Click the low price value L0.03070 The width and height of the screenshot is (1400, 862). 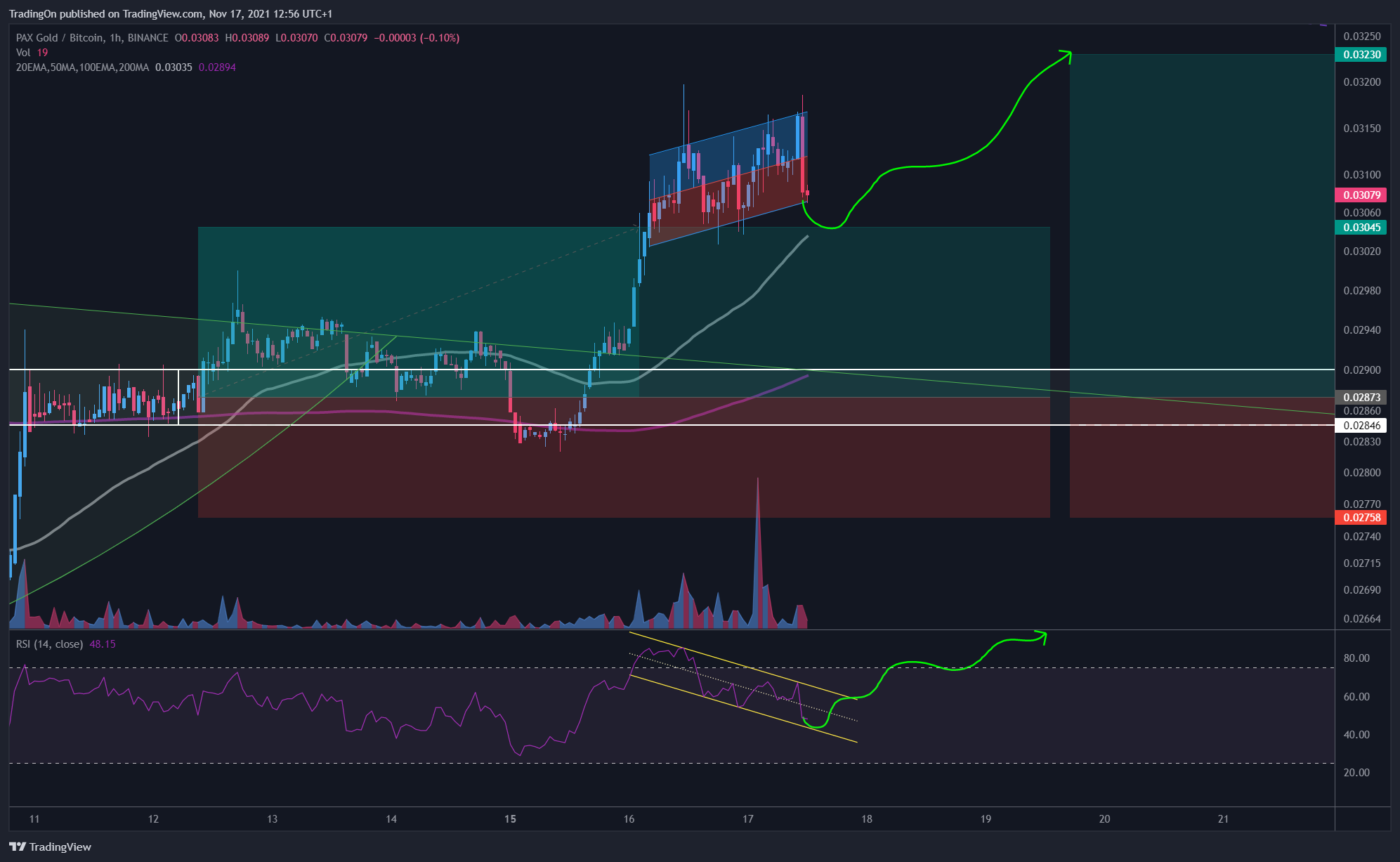pyautogui.click(x=296, y=38)
